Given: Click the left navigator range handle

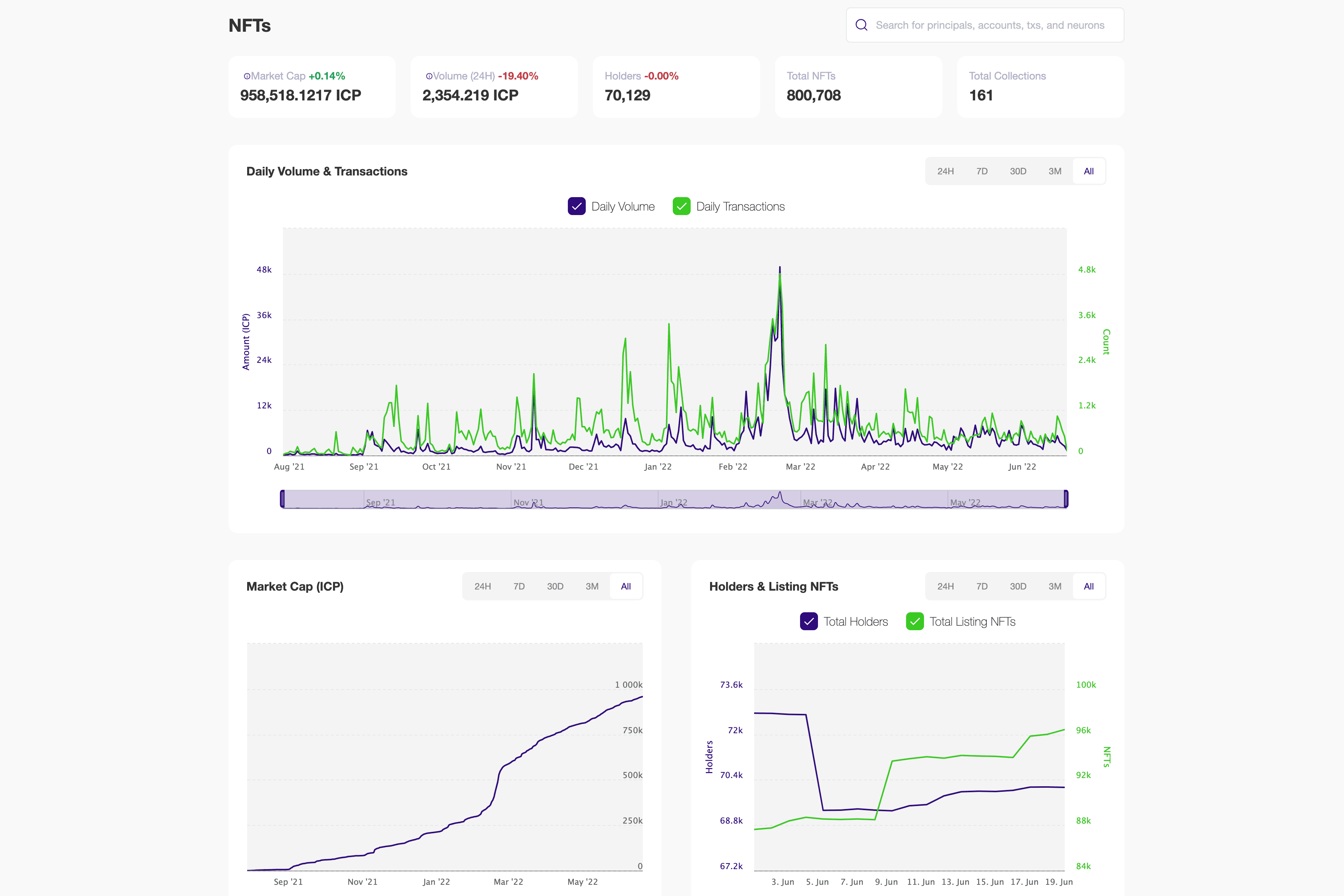Looking at the screenshot, I should click(282, 499).
